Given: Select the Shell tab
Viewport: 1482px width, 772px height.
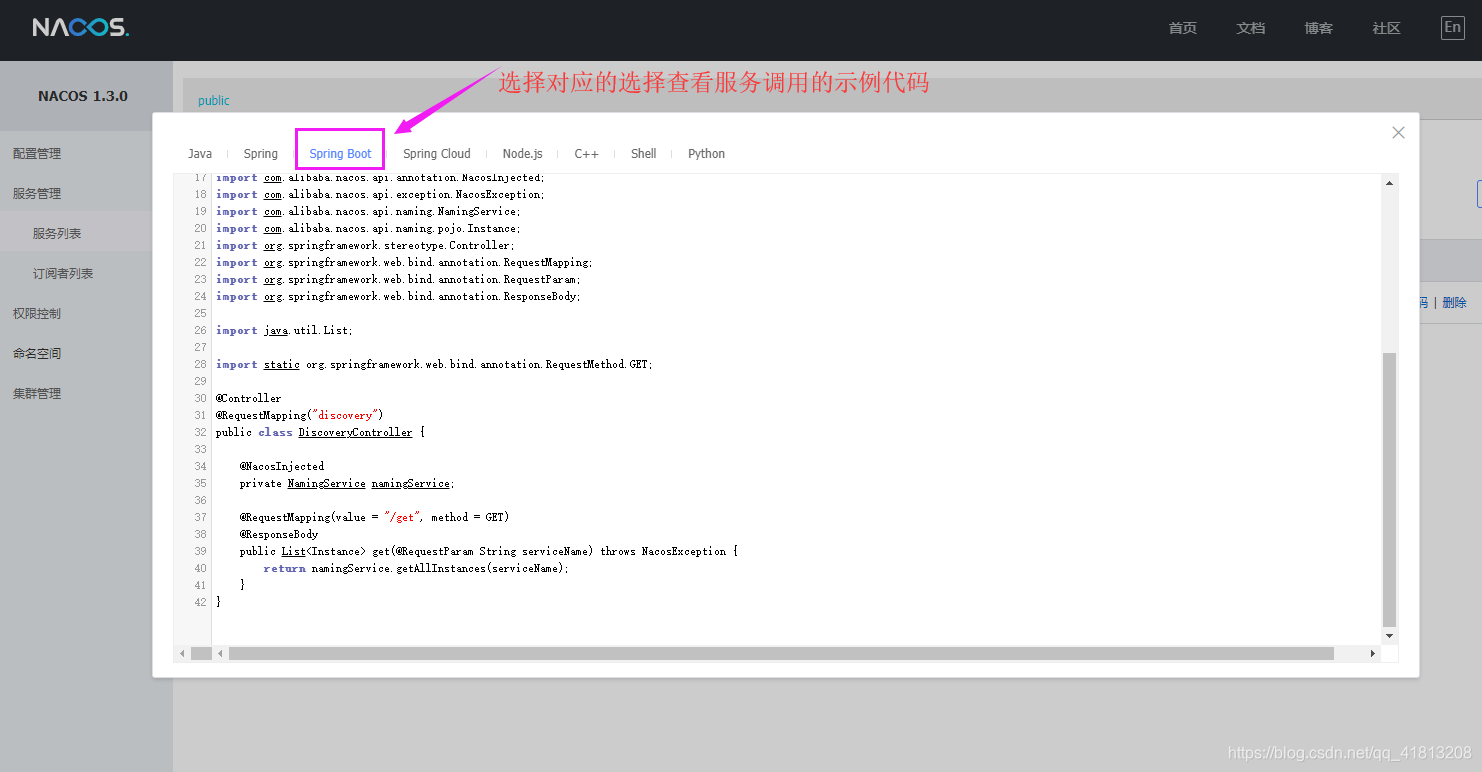Looking at the screenshot, I should (643, 154).
